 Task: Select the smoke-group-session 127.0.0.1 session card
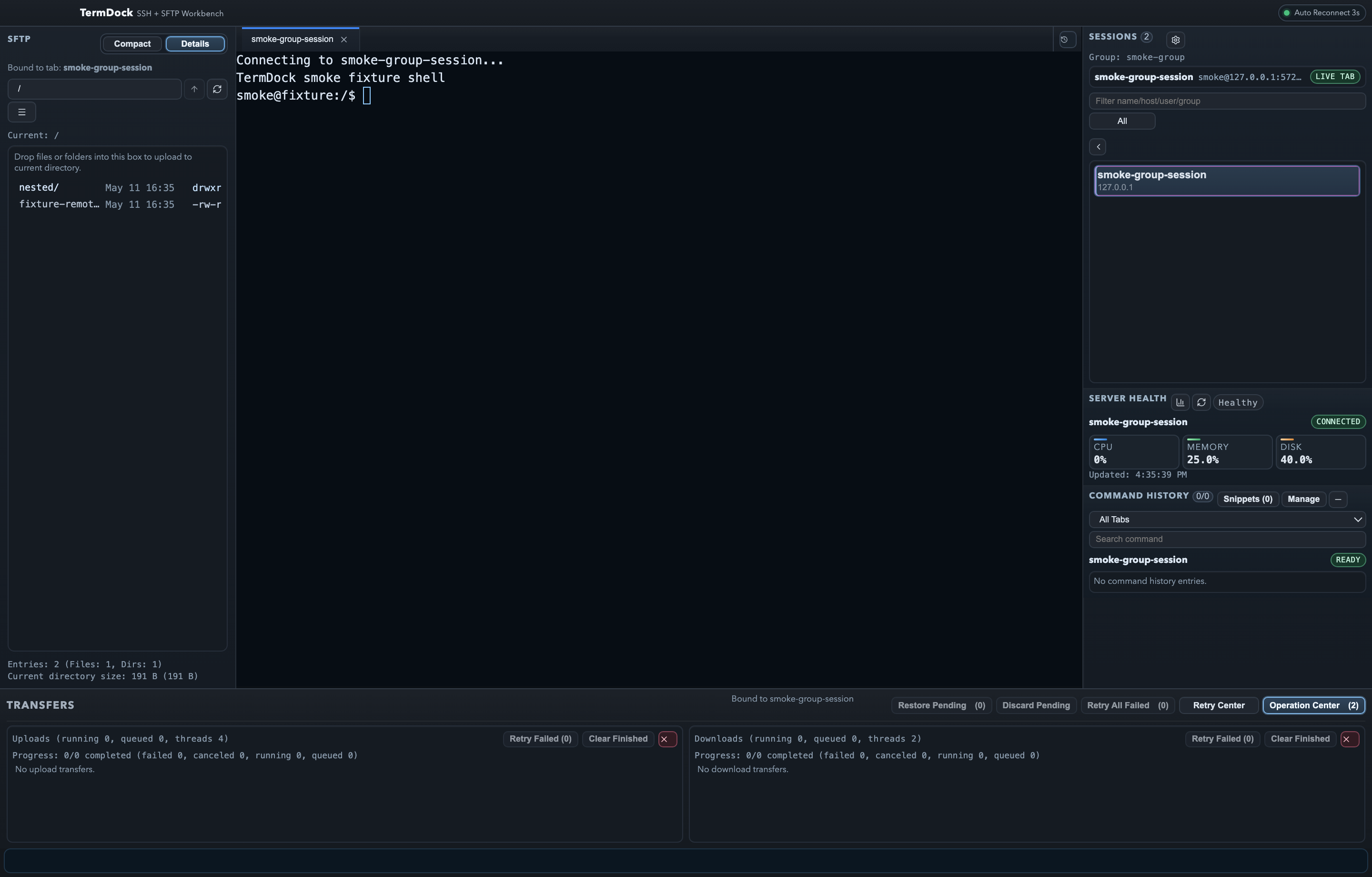point(1227,181)
